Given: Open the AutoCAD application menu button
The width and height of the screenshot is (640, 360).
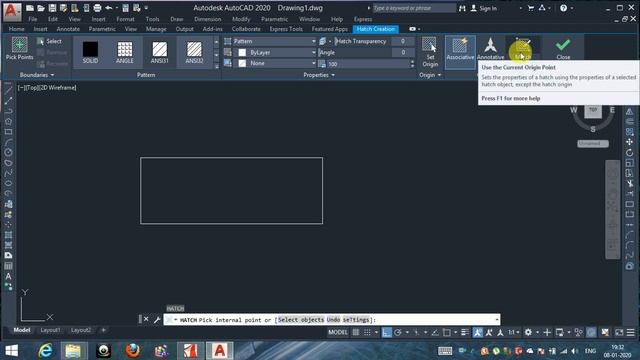Looking at the screenshot, I should coord(11,11).
